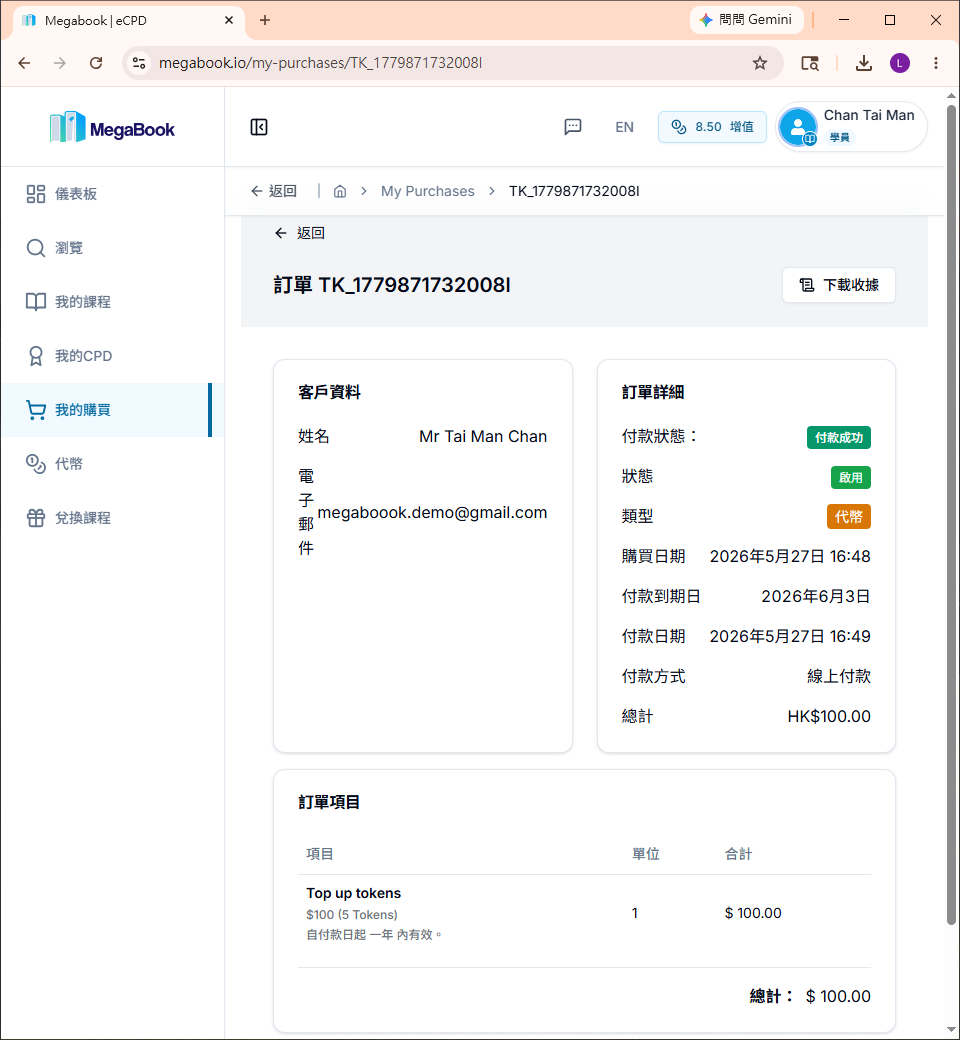Open Chrome profile L avatar
The image size is (960, 1040).
coord(900,63)
